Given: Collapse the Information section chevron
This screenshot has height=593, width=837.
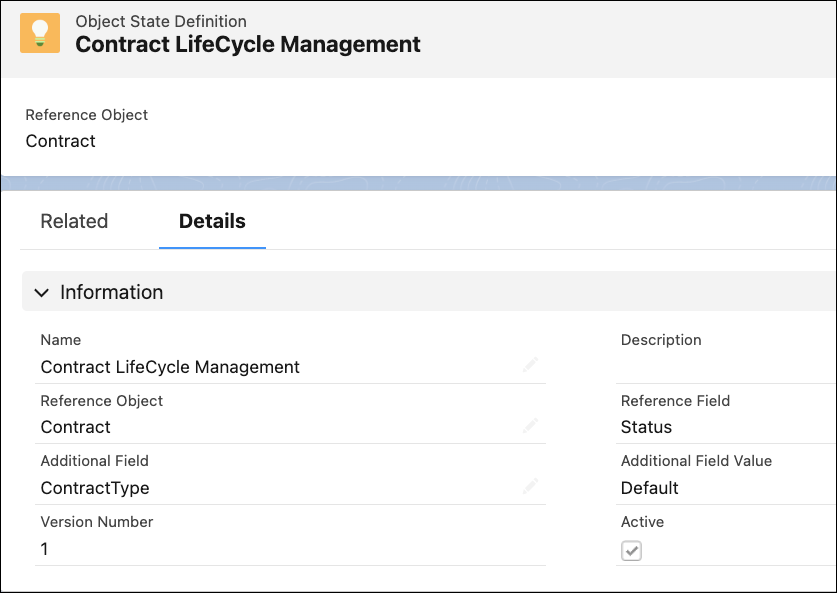Looking at the screenshot, I should [x=41, y=292].
